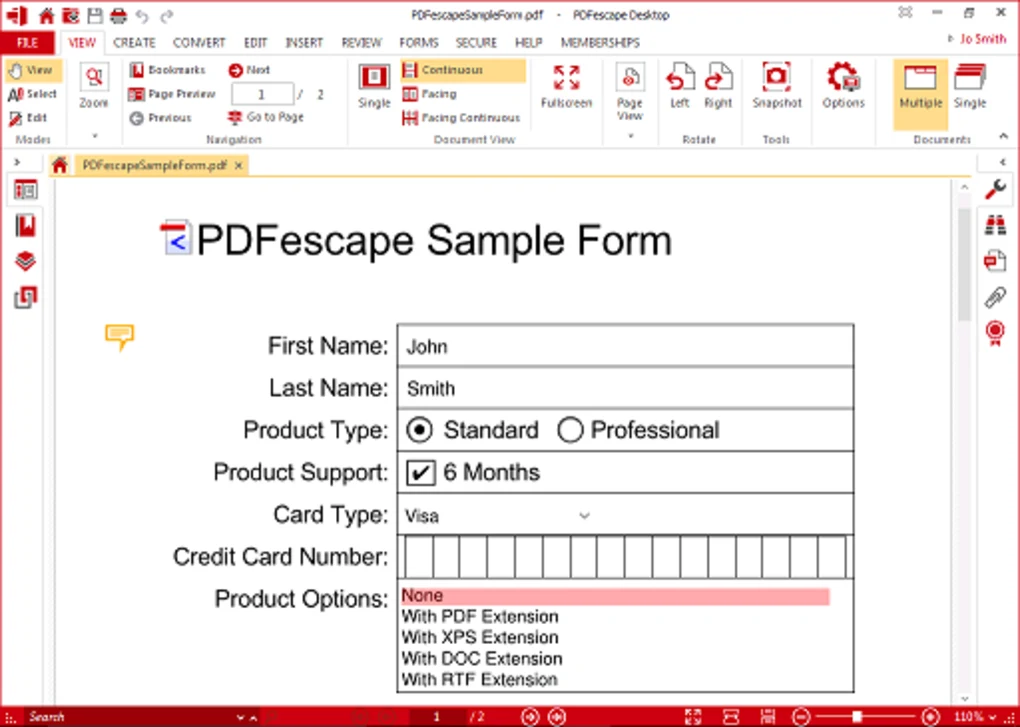Click the Next navigation button
Viewport: 1020px width, 727px height.
[x=248, y=70]
